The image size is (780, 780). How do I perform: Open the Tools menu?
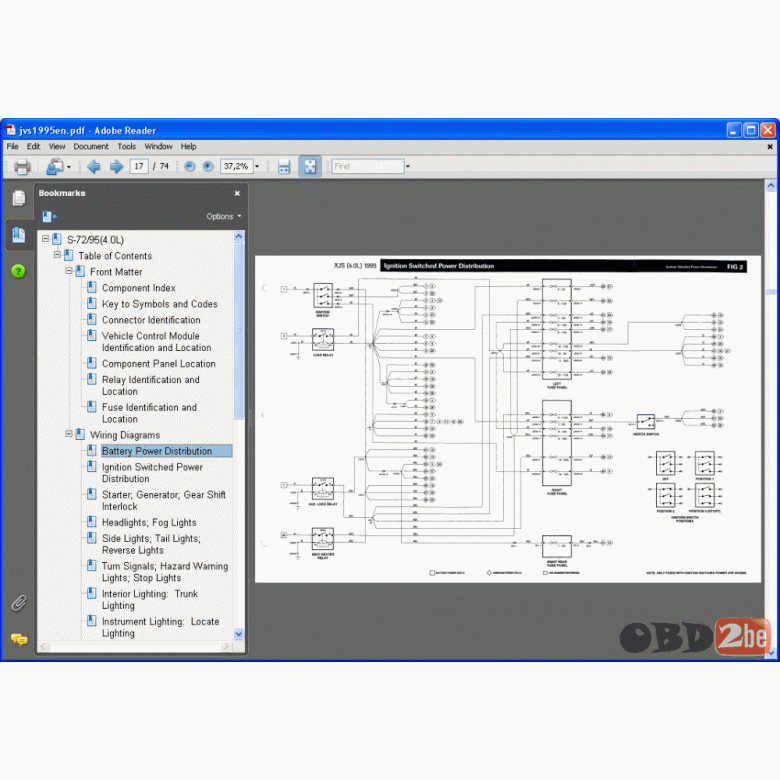tap(126, 146)
